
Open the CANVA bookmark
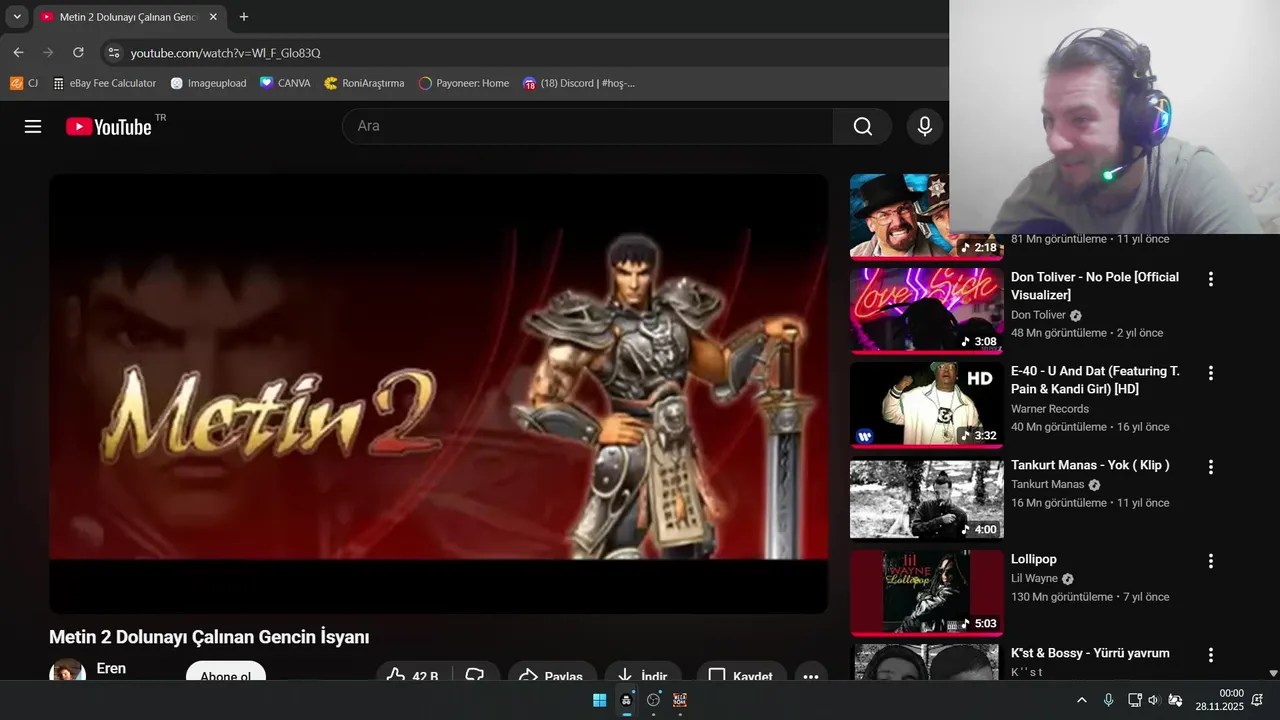click(285, 83)
